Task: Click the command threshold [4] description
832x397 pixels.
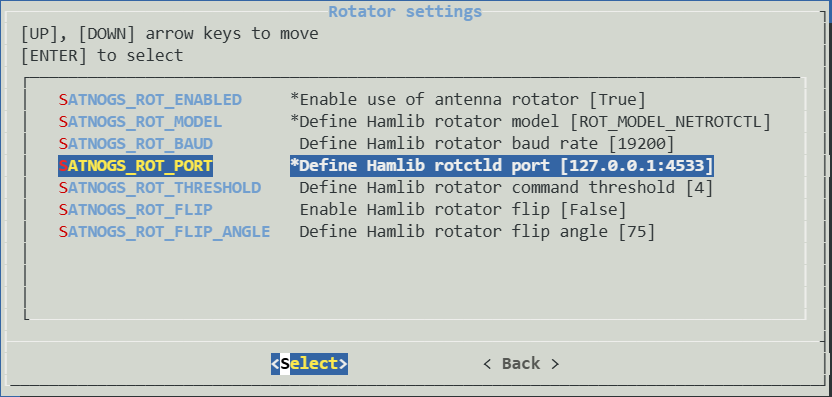Action: tap(506, 188)
